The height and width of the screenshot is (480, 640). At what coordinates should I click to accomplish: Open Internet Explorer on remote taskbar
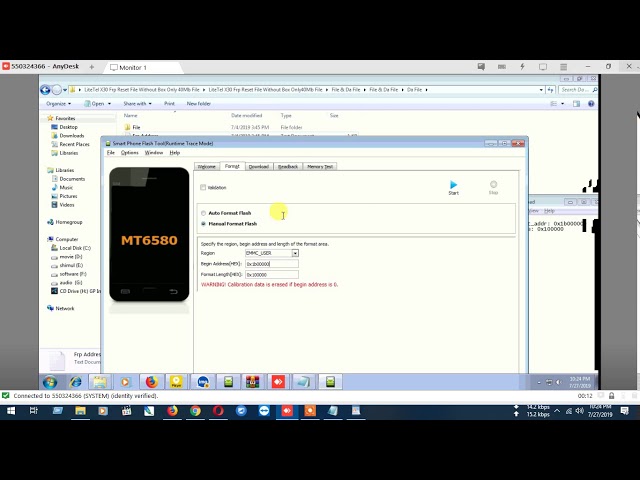pyautogui.click(x=76, y=382)
